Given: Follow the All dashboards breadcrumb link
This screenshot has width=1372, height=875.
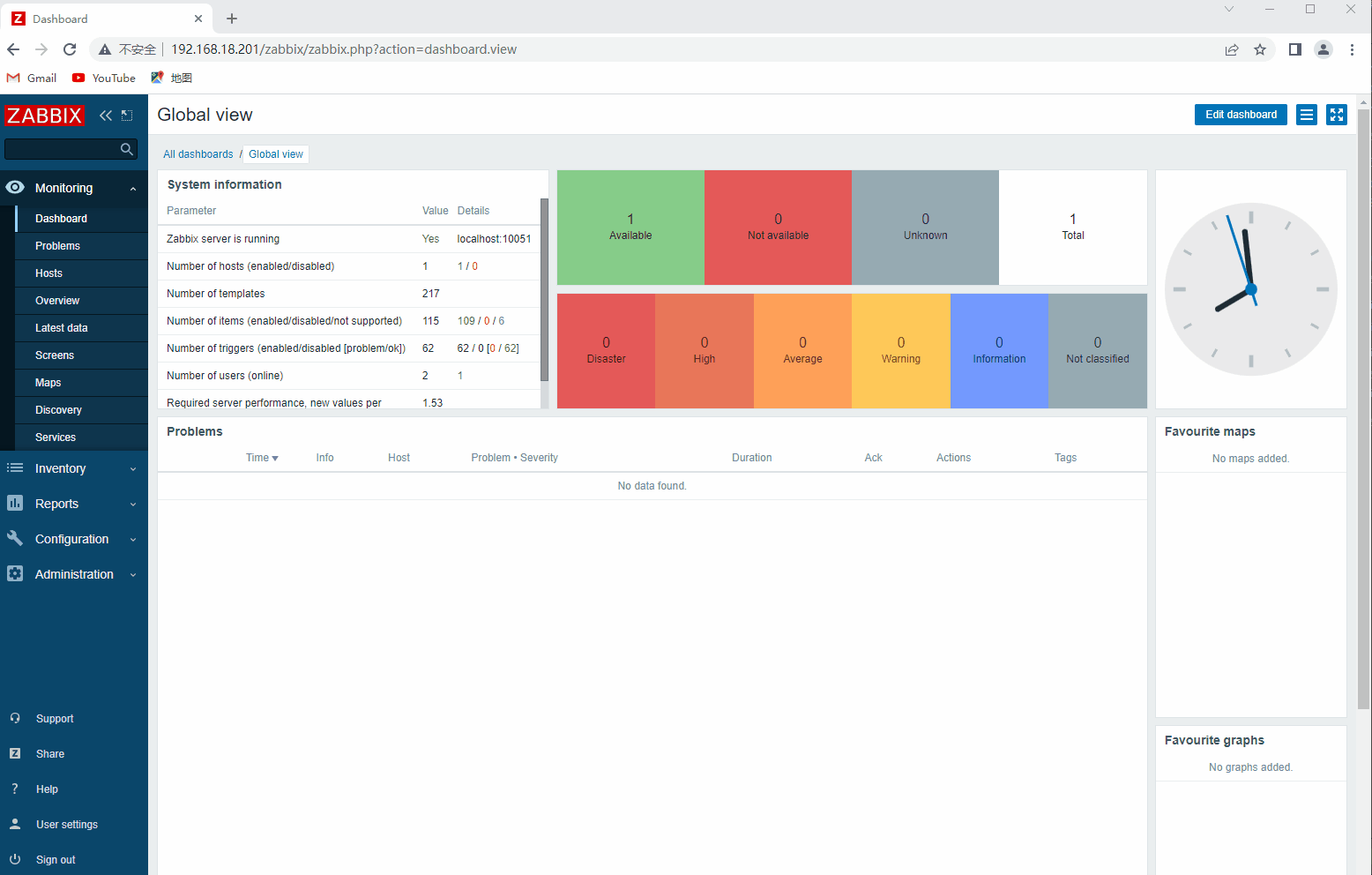Looking at the screenshot, I should (198, 154).
